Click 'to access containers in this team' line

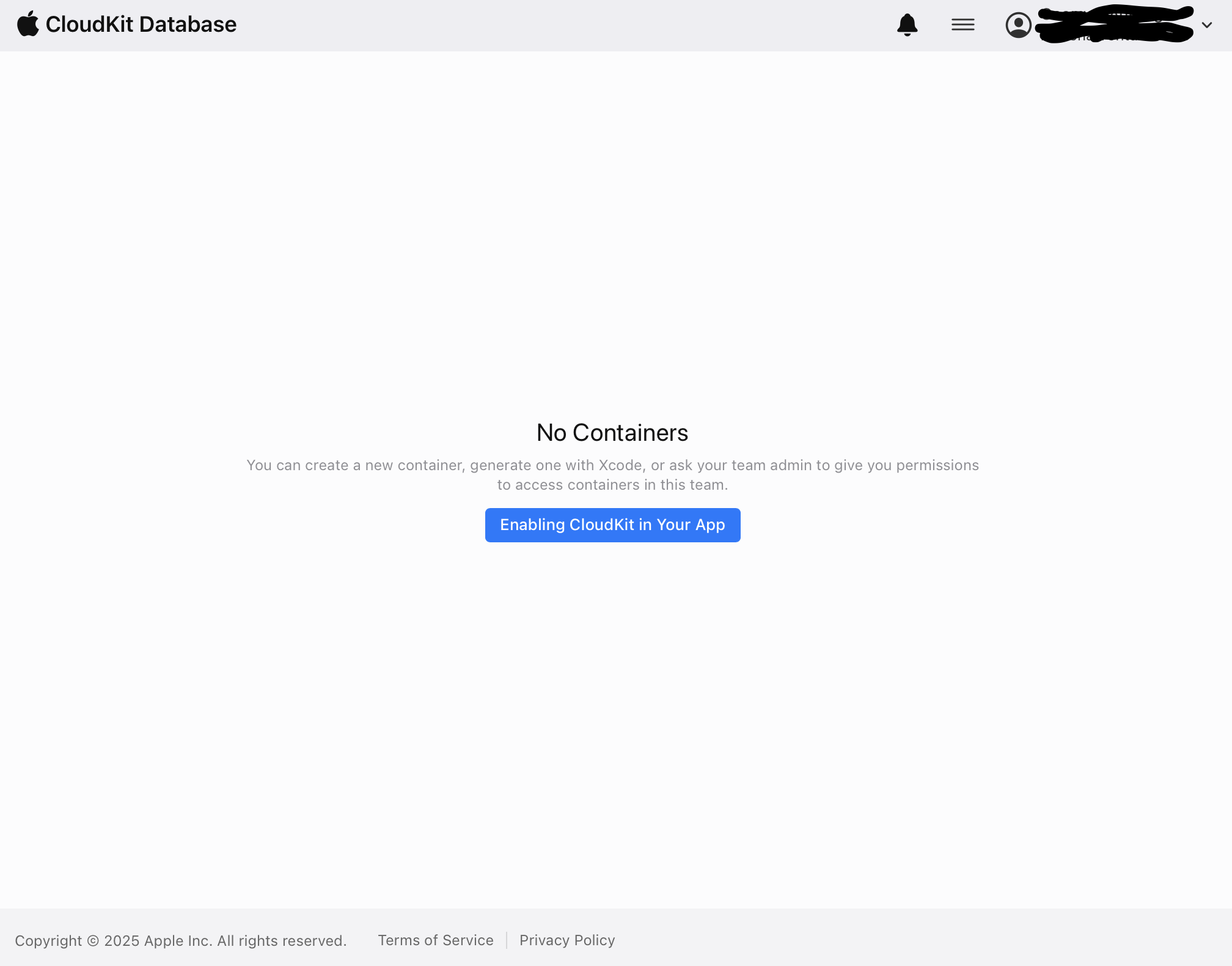pos(612,485)
